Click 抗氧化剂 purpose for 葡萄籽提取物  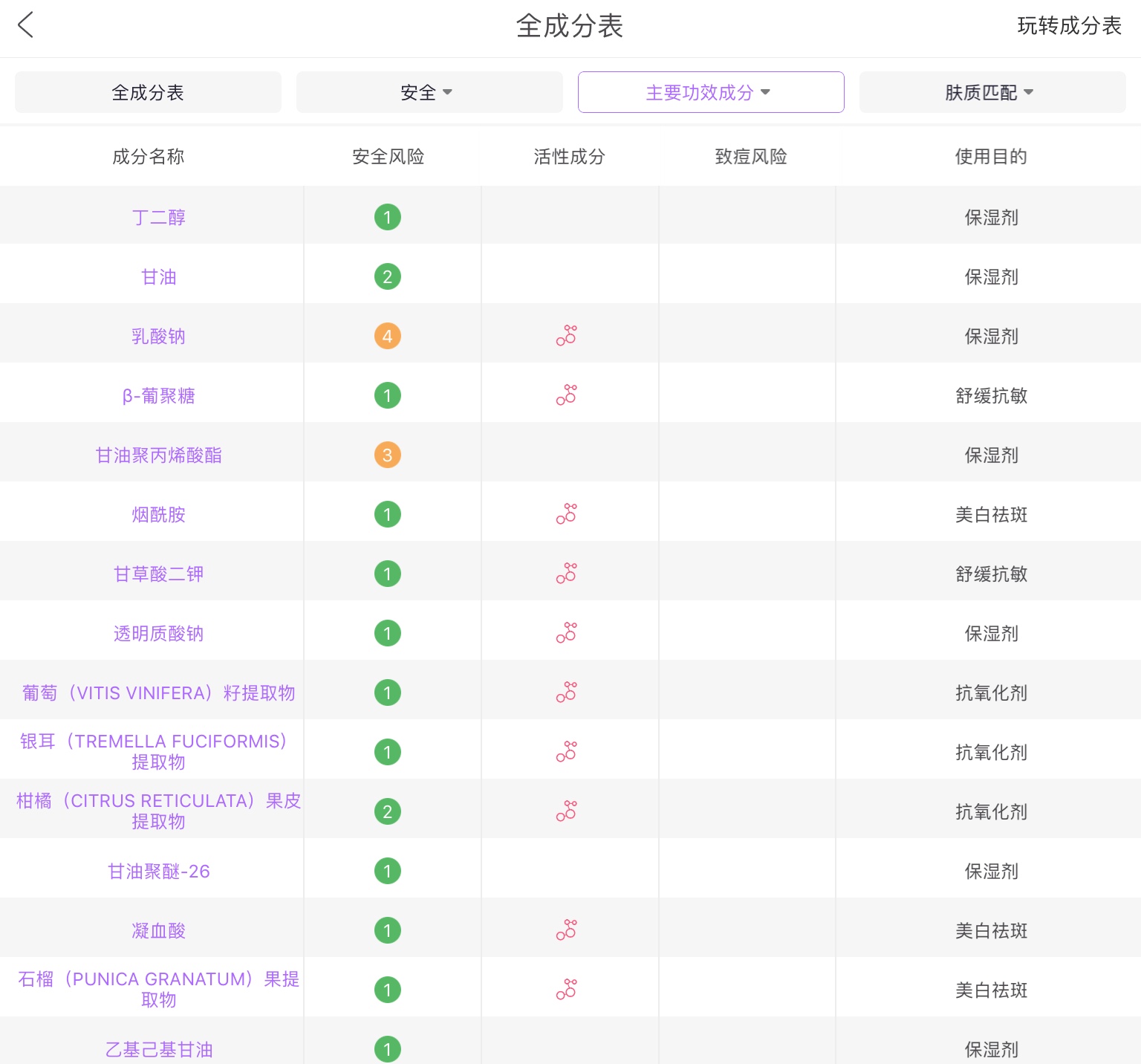click(991, 692)
